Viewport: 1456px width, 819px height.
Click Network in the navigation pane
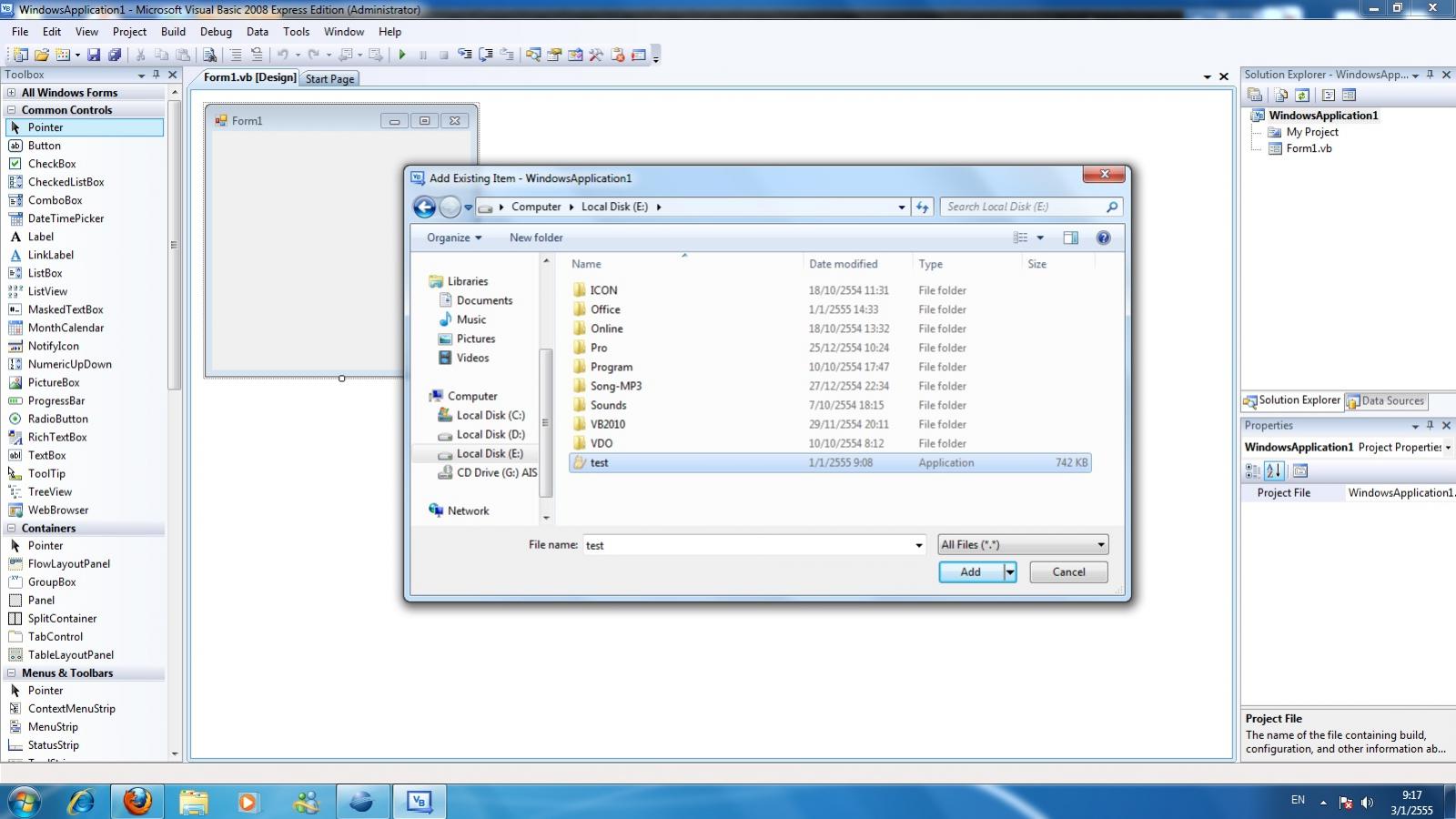(468, 511)
